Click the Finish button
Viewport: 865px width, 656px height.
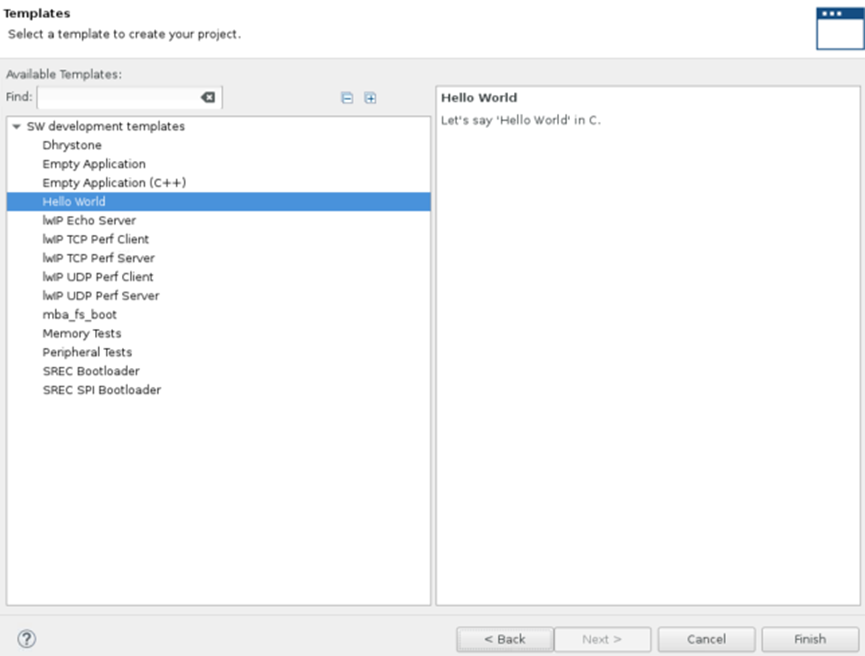point(810,639)
